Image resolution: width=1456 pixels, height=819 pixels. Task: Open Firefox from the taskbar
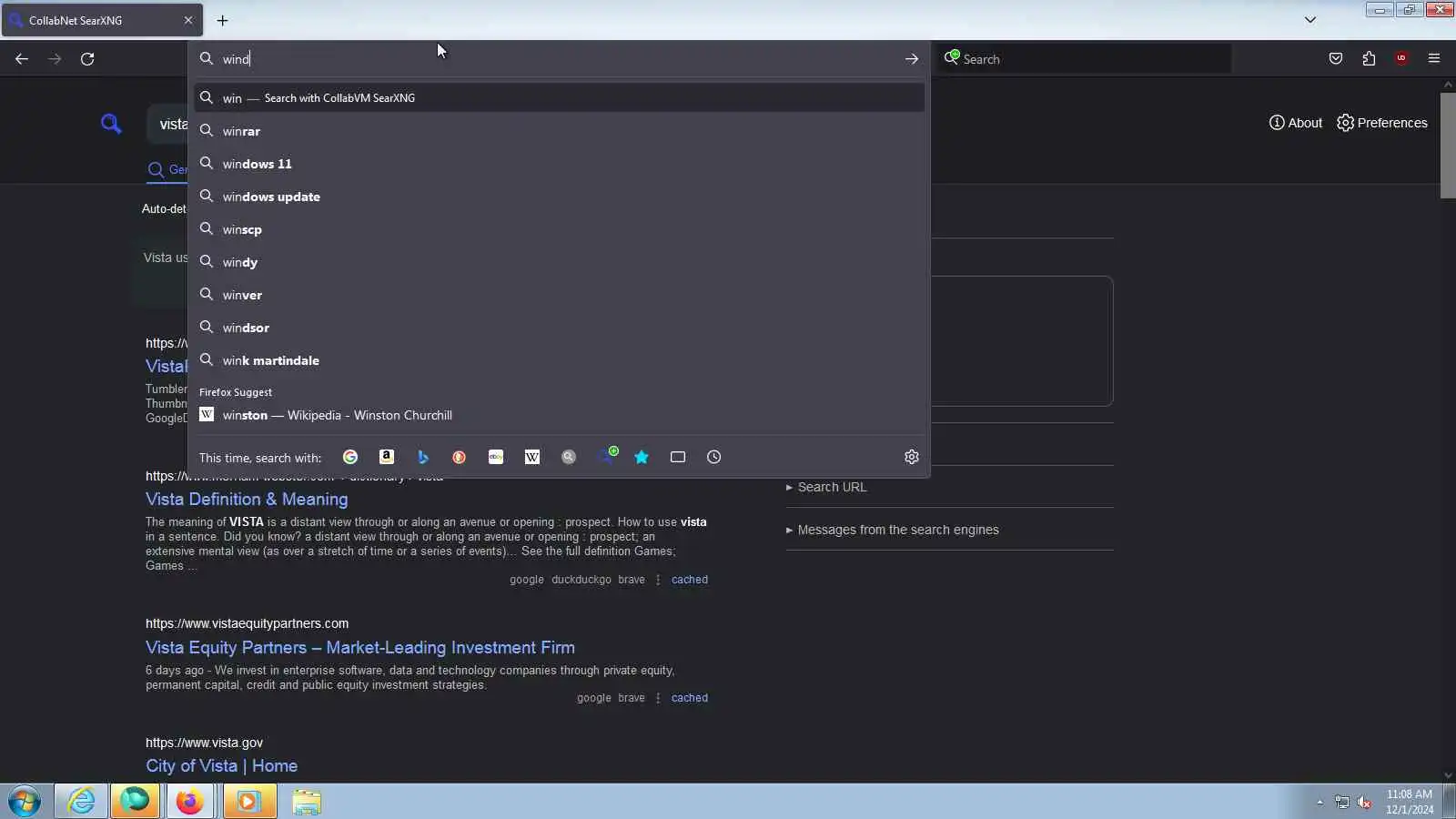pos(190,802)
